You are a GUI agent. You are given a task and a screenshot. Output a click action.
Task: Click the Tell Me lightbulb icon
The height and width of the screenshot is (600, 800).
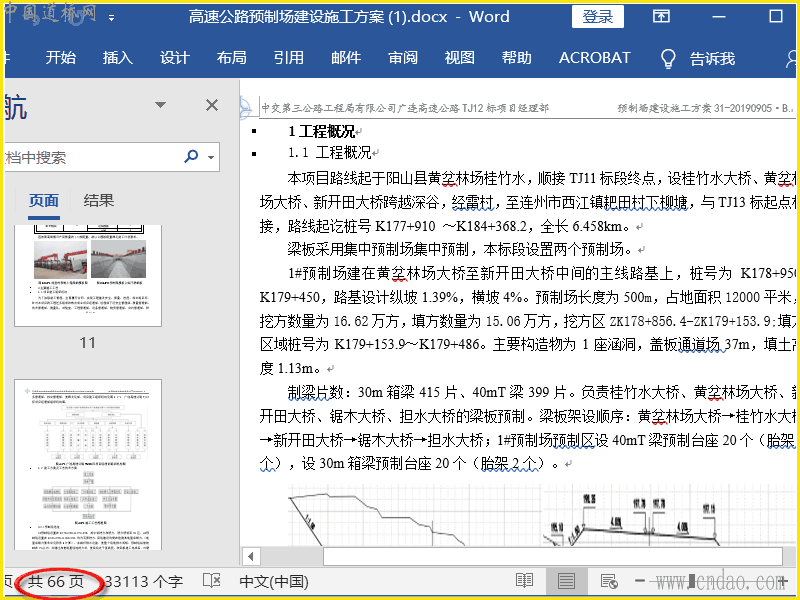(669, 58)
